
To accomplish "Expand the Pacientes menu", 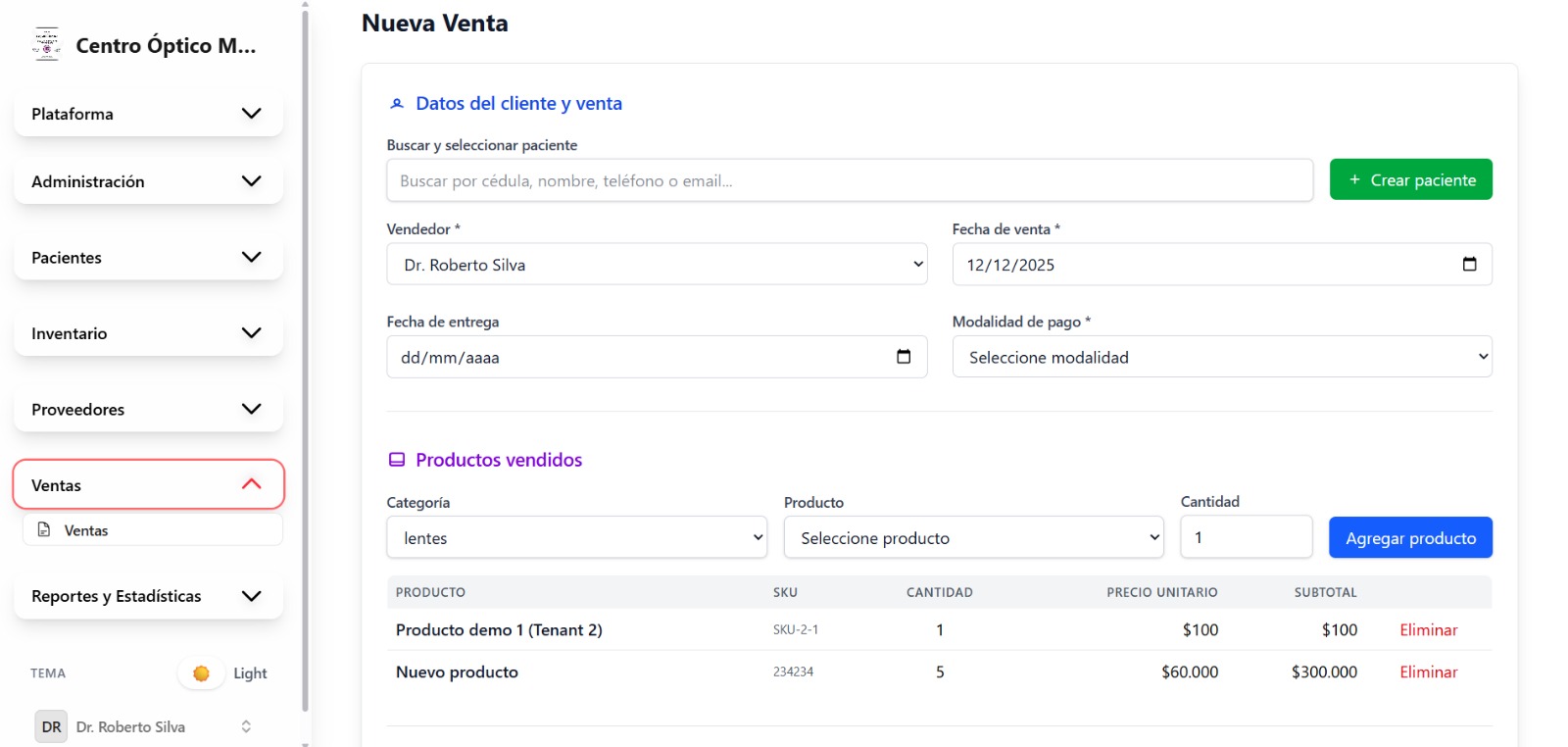I will pyautogui.click(x=149, y=257).
